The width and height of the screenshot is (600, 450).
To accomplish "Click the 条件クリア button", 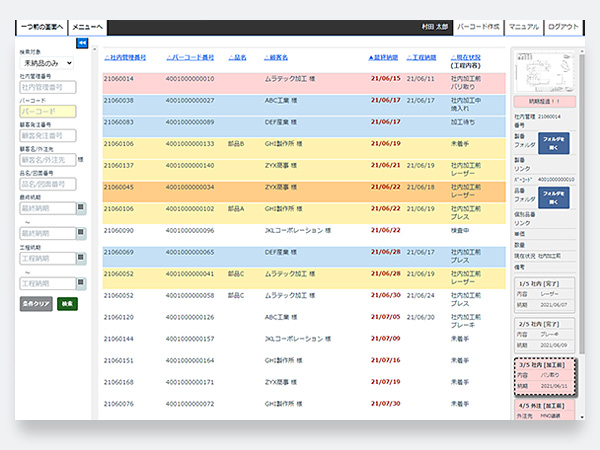I will click(35, 303).
